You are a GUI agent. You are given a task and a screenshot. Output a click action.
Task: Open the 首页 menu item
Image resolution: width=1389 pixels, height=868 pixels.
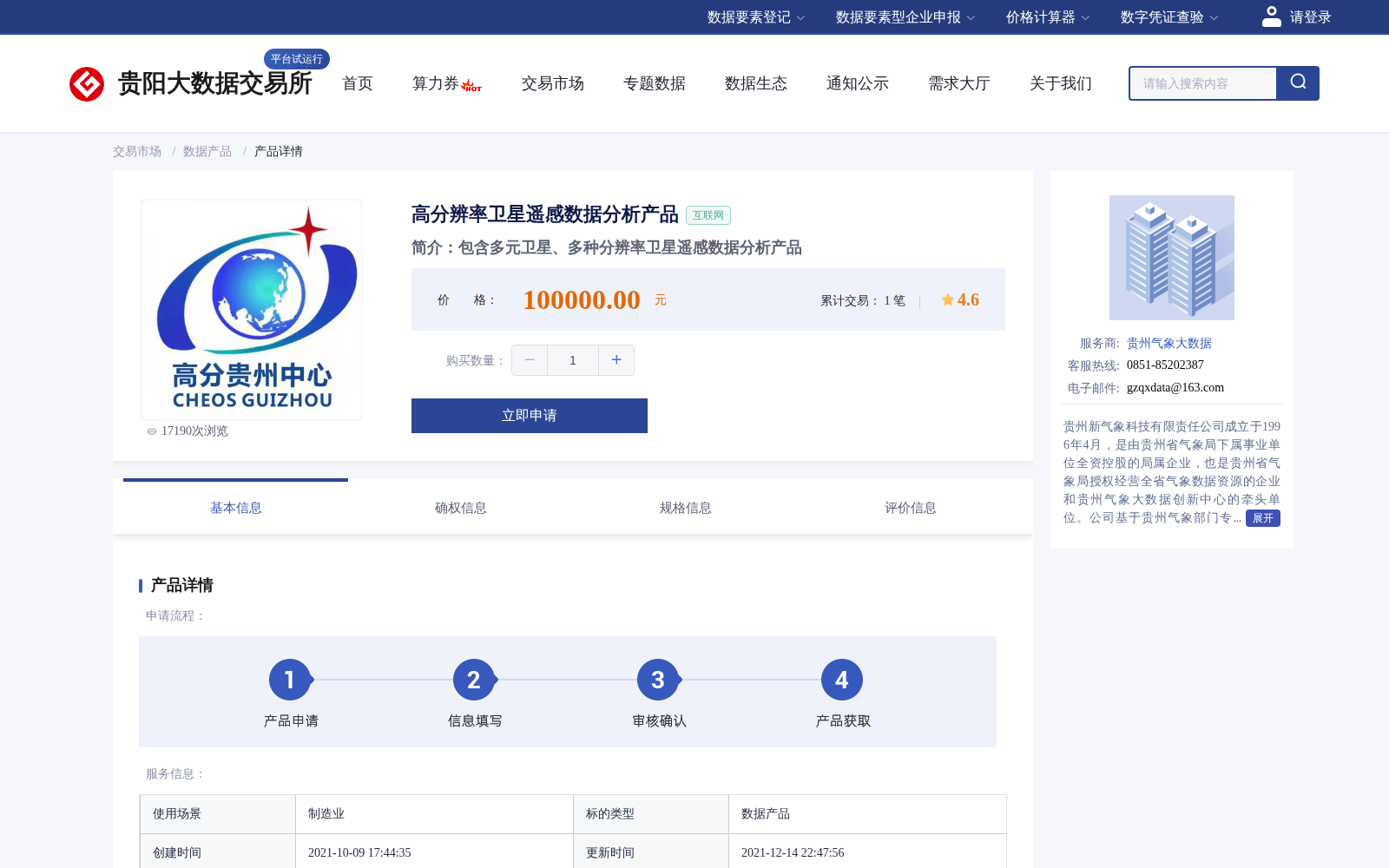tap(358, 83)
